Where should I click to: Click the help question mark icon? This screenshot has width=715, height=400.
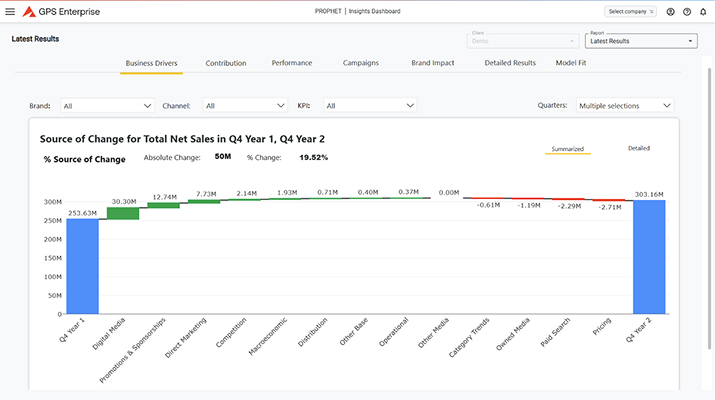coord(687,12)
